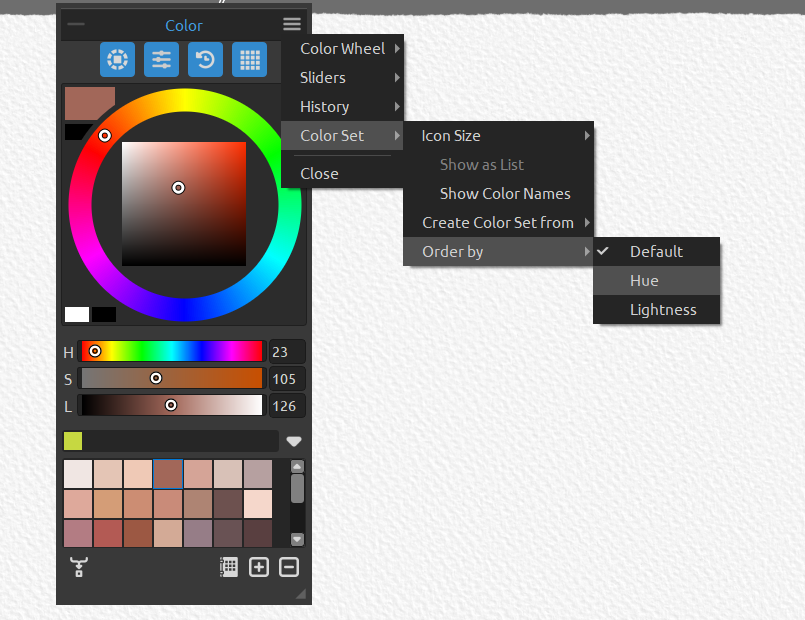
Task: Open the panel hamburger menu icon
Action: (x=293, y=23)
